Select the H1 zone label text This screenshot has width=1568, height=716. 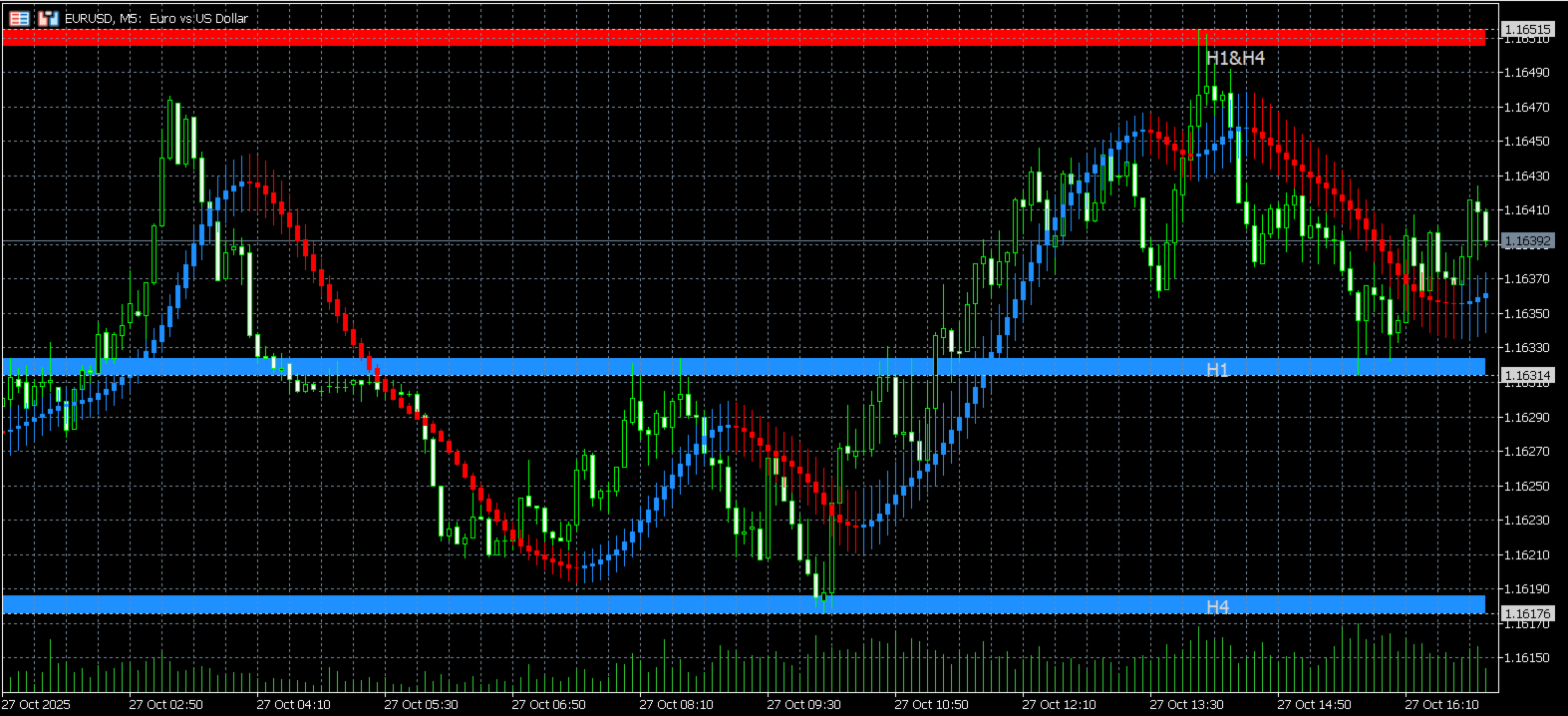(x=1217, y=369)
